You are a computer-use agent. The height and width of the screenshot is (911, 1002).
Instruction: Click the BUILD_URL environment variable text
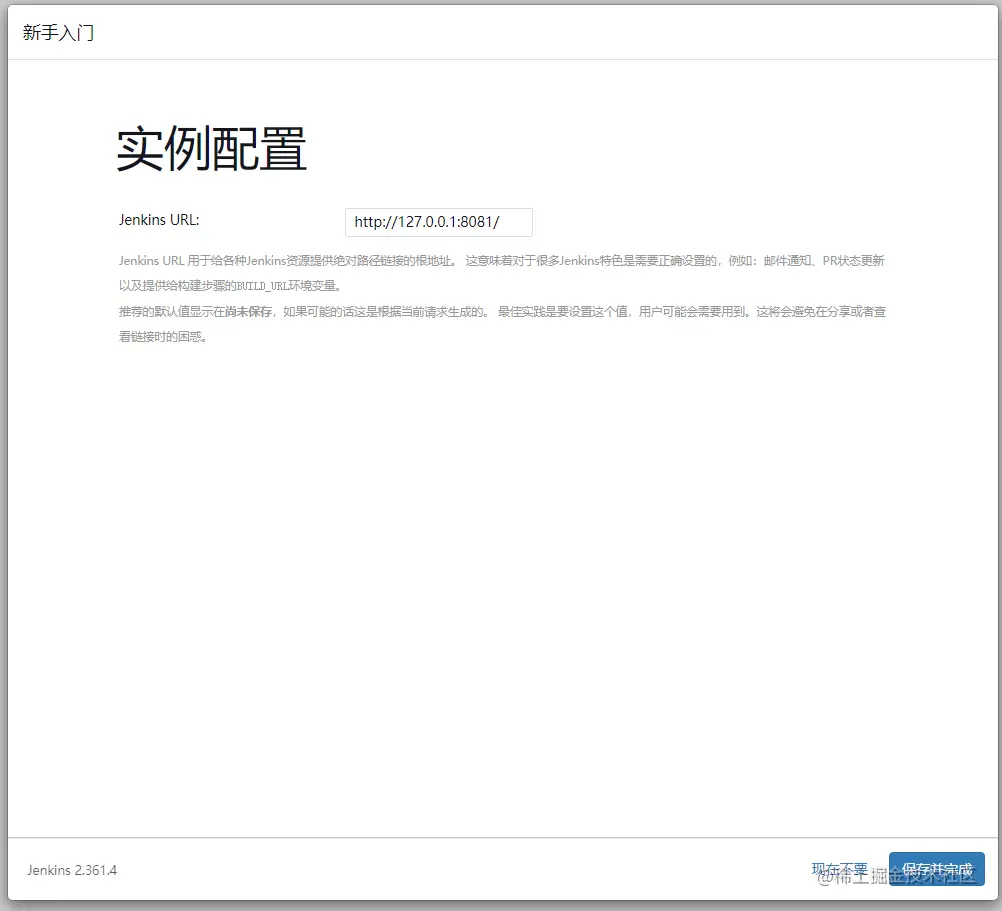(262, 286)
